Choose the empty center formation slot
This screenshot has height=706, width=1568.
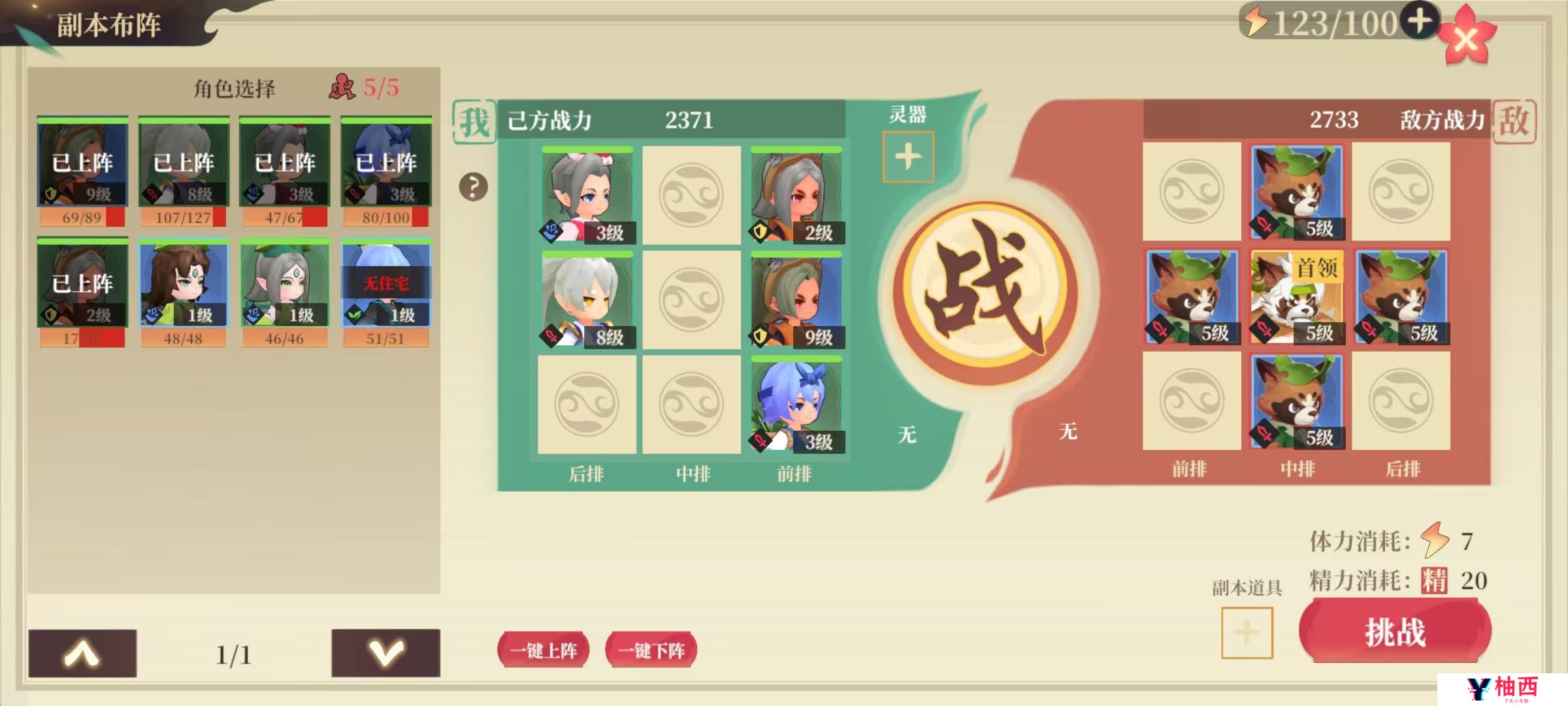(x=692, y=300)
